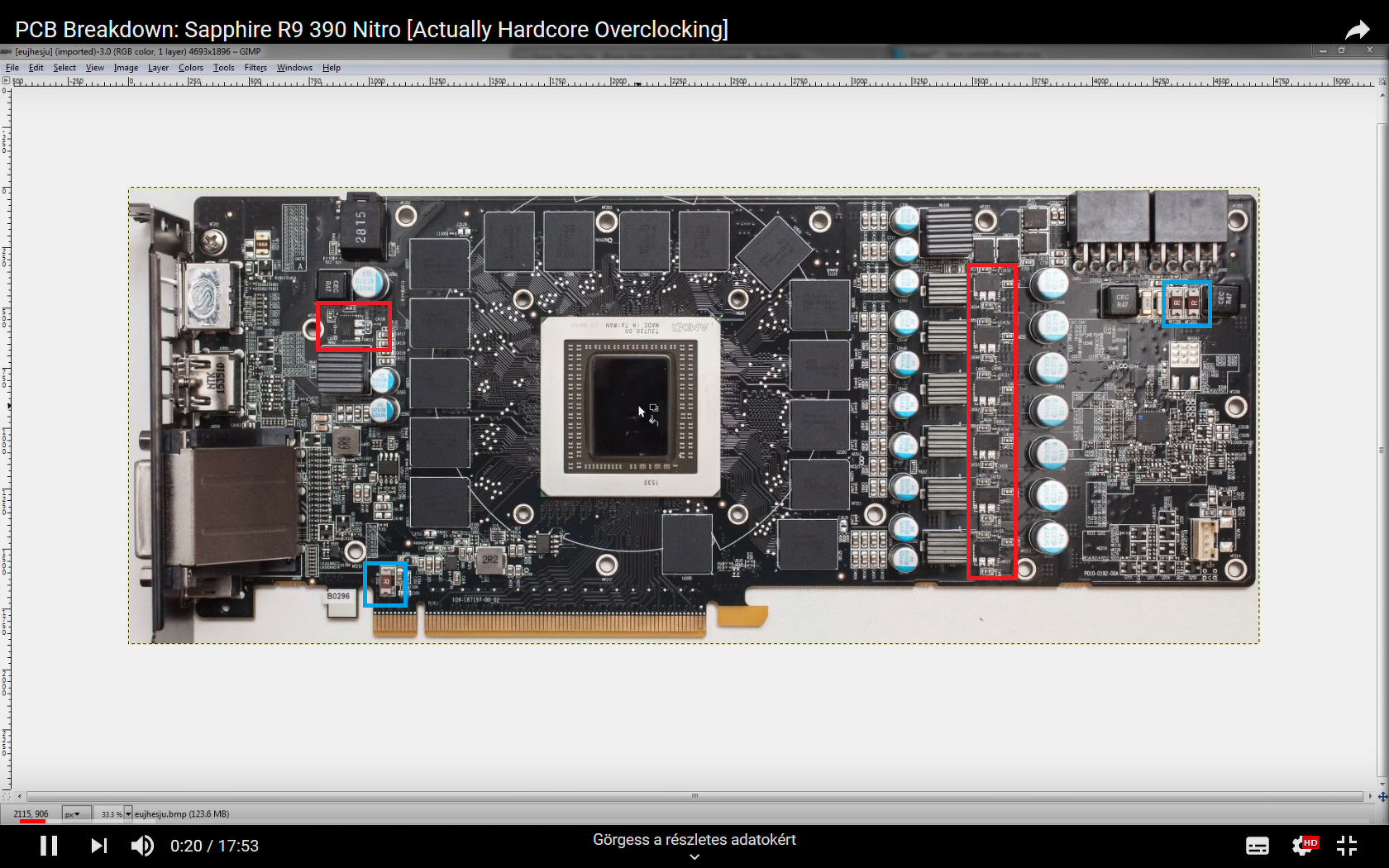Image resolution: width=1389 pixels, height=868 pixels.
Task: Click the vertical scrollbar down arrow
Action: tap(1382, 784)
